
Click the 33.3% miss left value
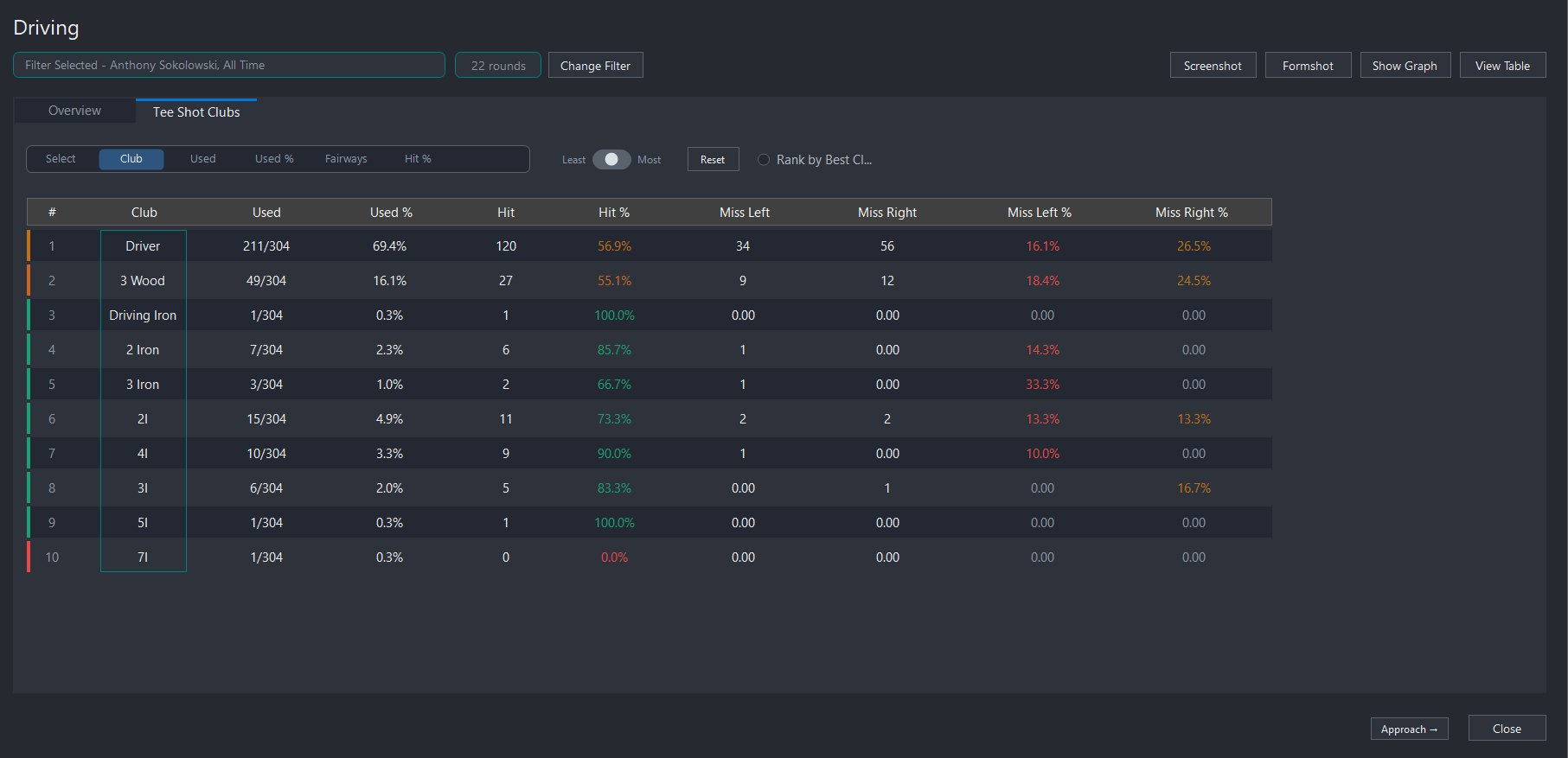[1042, 385]
